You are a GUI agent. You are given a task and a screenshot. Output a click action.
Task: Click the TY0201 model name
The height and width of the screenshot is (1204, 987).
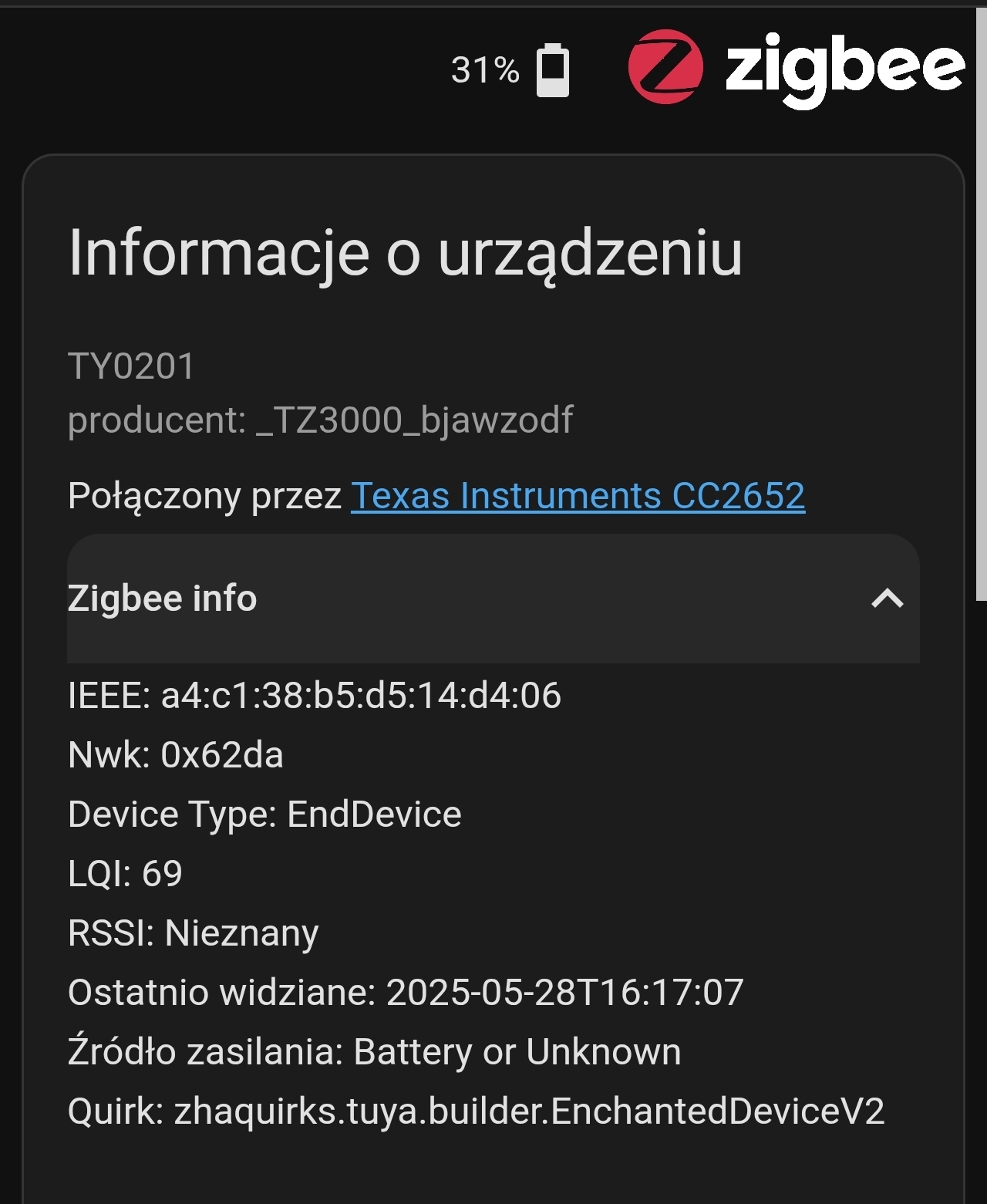click(x=131, y=366)
